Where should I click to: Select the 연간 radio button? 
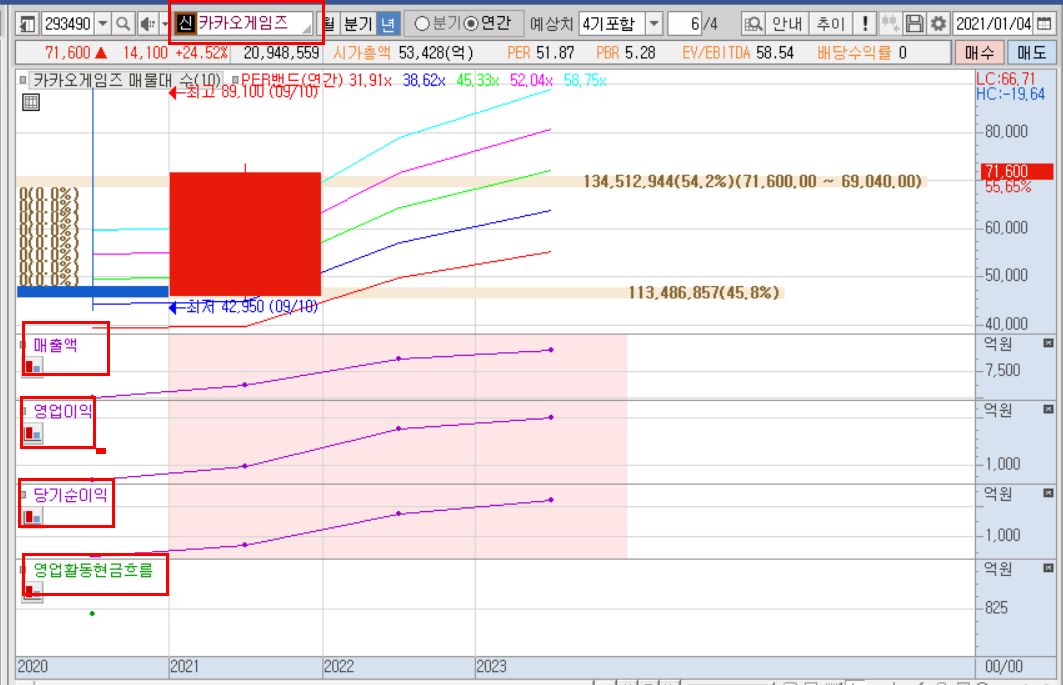(471, 24)
